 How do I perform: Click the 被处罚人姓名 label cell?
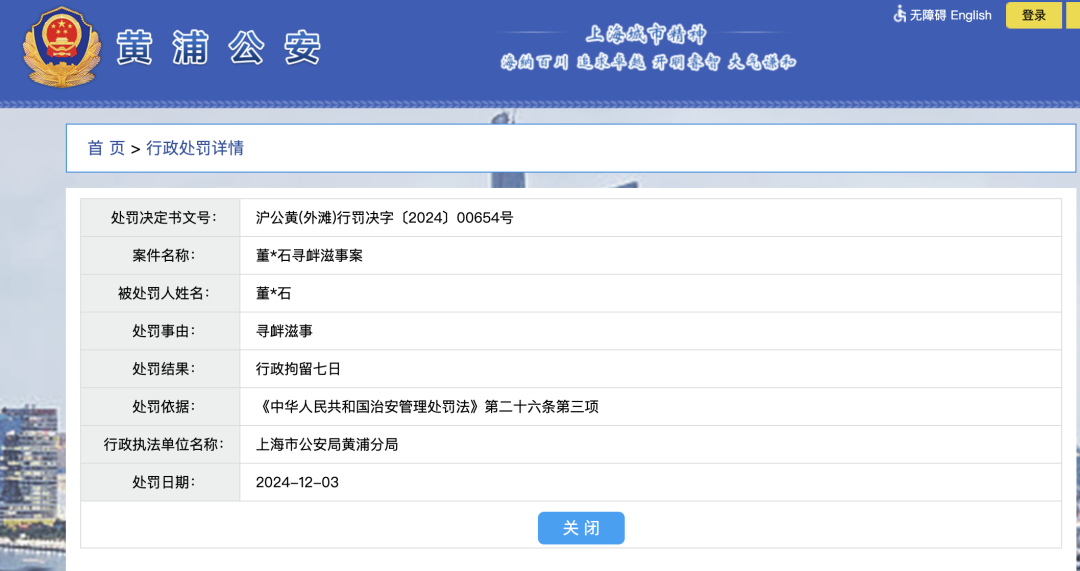pos(163,293)
